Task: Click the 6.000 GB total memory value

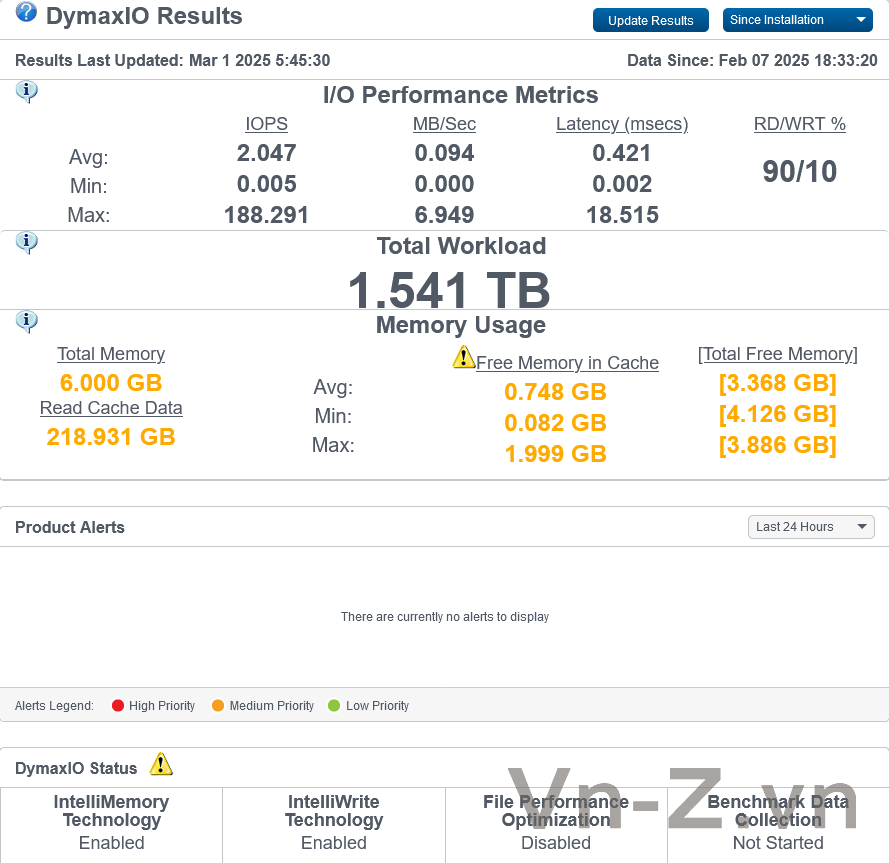Action: [x=111, y=383]
